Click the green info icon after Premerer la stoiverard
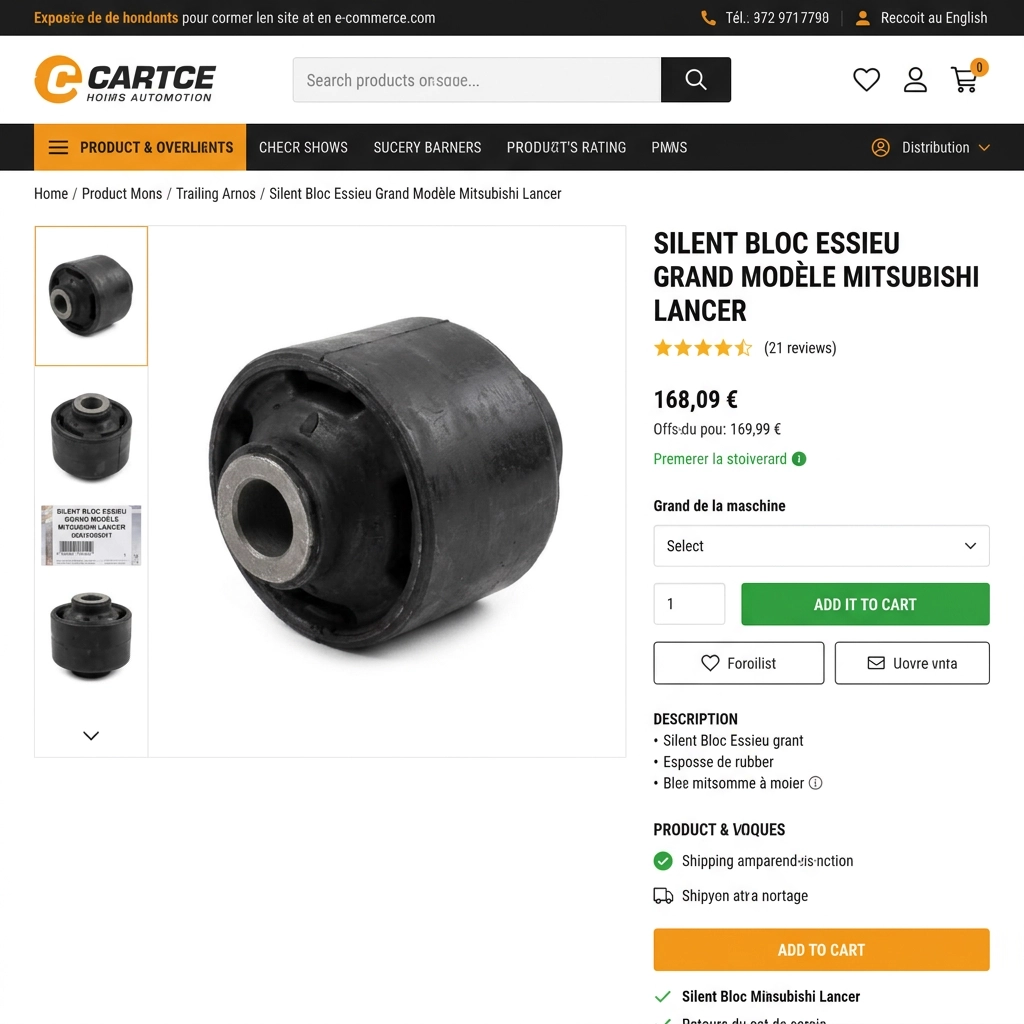1024x1024 pixels. [x=799, y=459]
